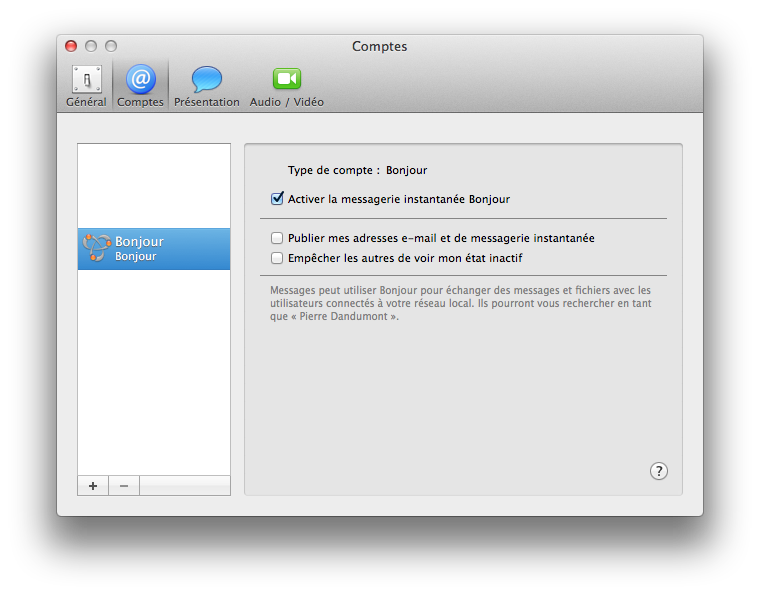Open help with the question mark button
The image size is (760, 595).
click(658, 471)
